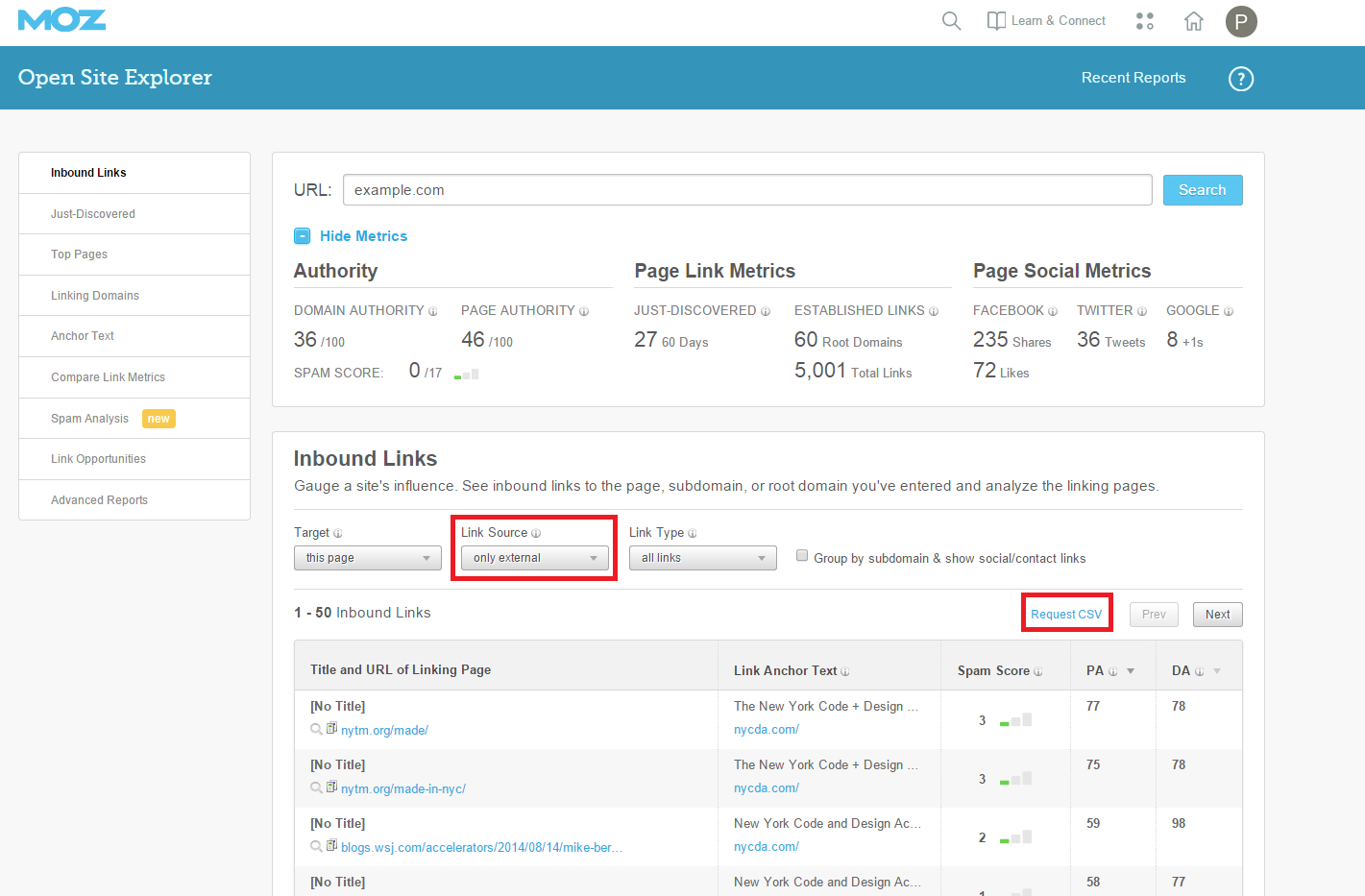This screenshot has height=896, width=1365.
Task: Show info icon beside DA column
Action: (x=1199, y=671)
